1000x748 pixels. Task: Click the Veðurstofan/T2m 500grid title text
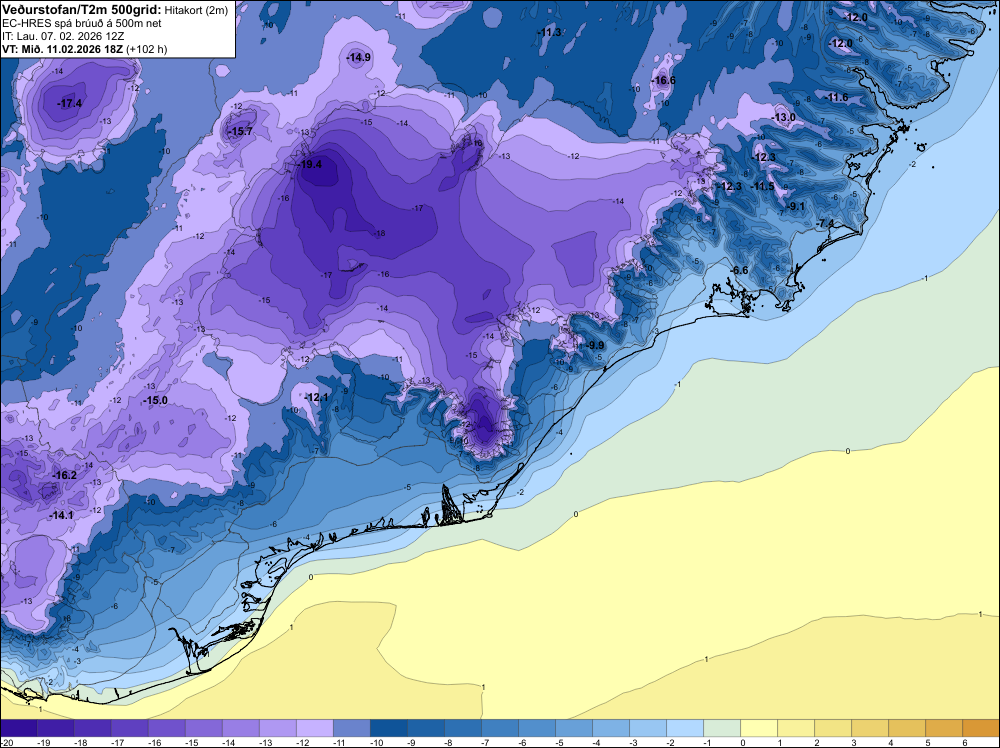pyautogui.click(x=82, y=10)
